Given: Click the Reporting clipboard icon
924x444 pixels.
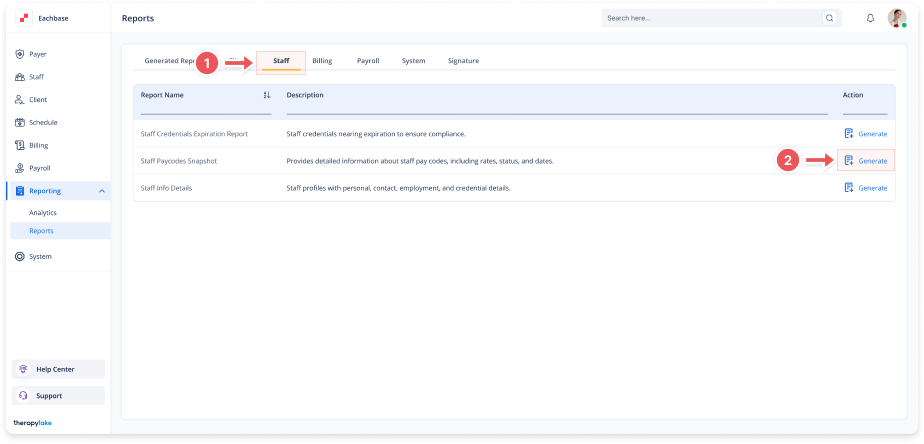Looking at the screenshot, I should pos(19,191).
